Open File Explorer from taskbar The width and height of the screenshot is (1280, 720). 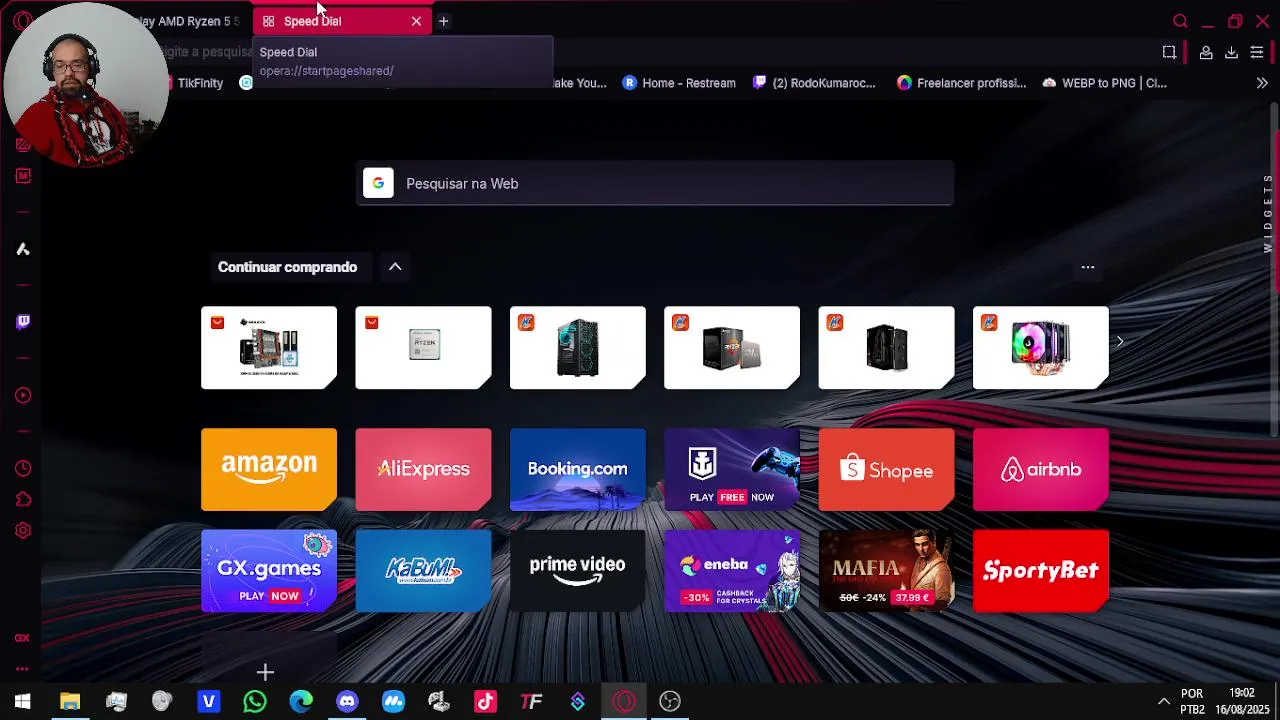(70, 701)
